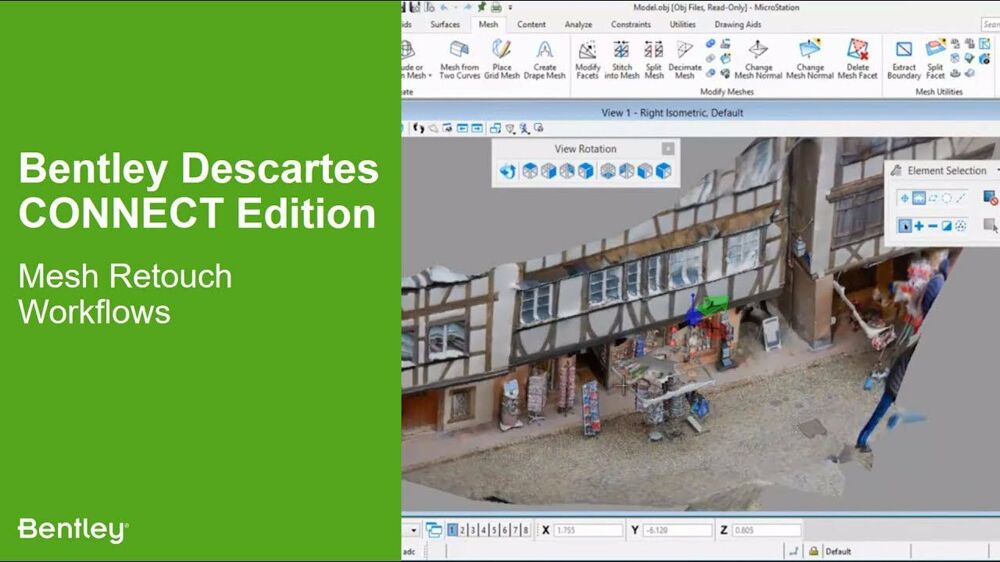The image size is (1000, 562).
Task: Toggle view 8 in the view toggles
Action: click(526, 530)
